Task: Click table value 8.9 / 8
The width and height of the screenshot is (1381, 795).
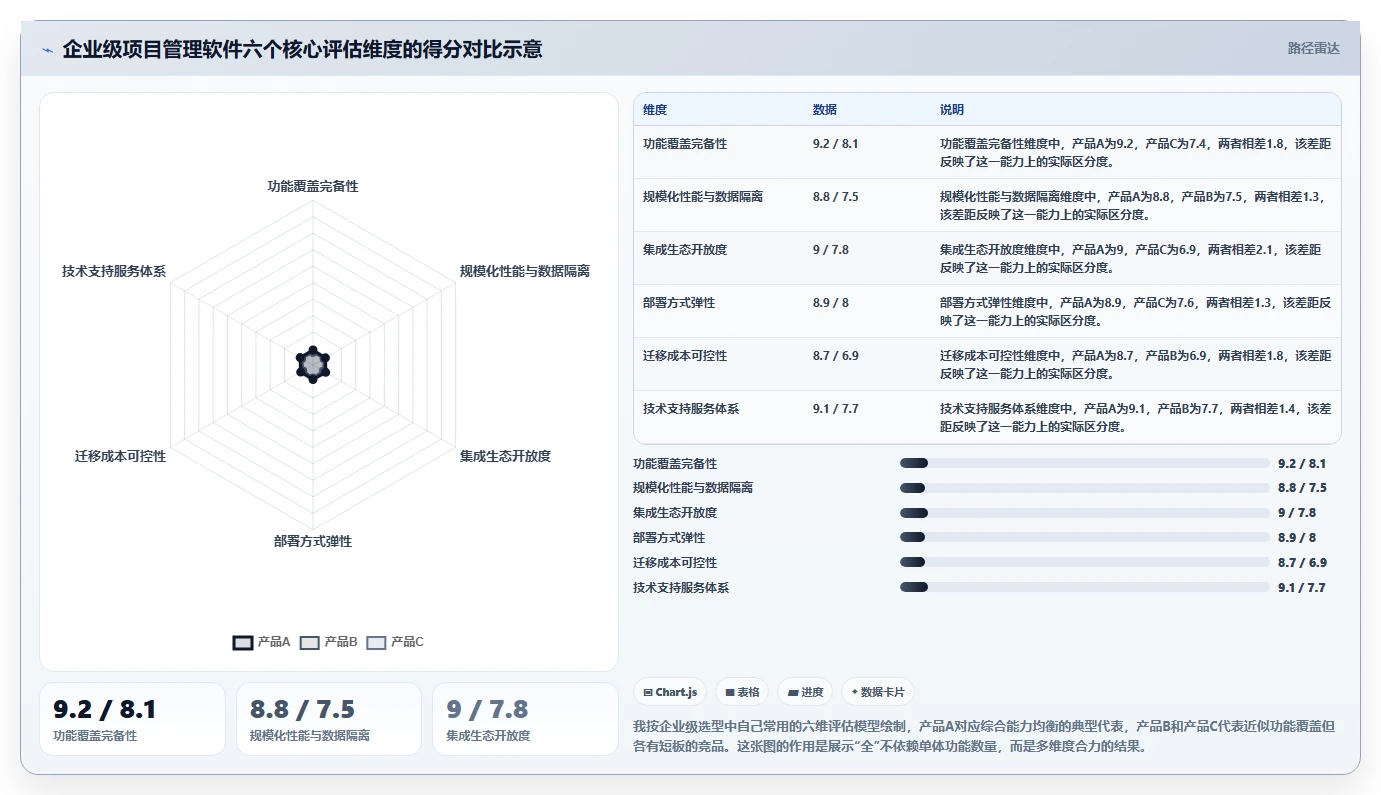Action: tap(831, 303)
